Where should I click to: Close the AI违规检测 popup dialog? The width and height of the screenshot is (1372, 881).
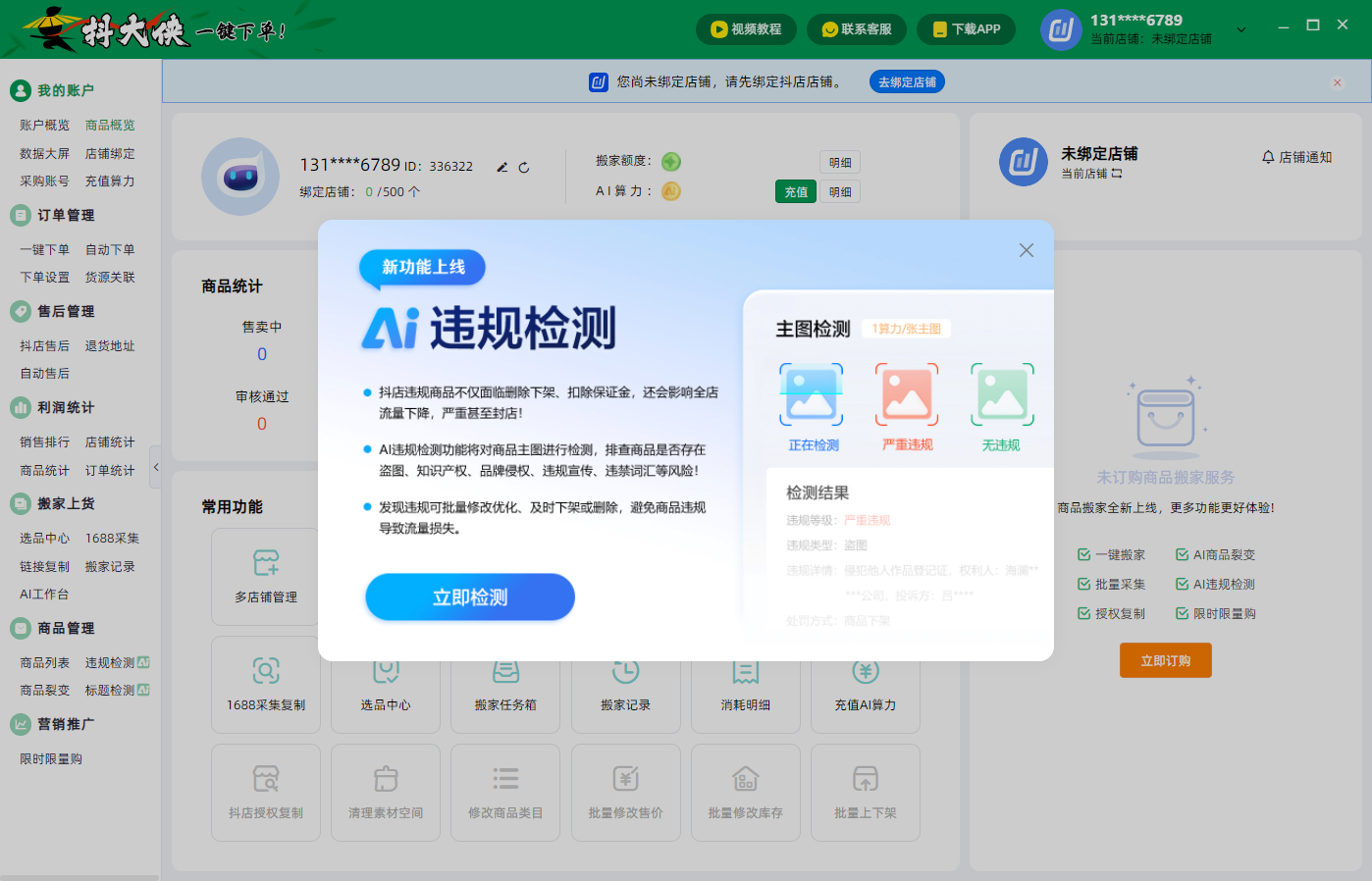pyautogui.click(x=1027, y=250)
